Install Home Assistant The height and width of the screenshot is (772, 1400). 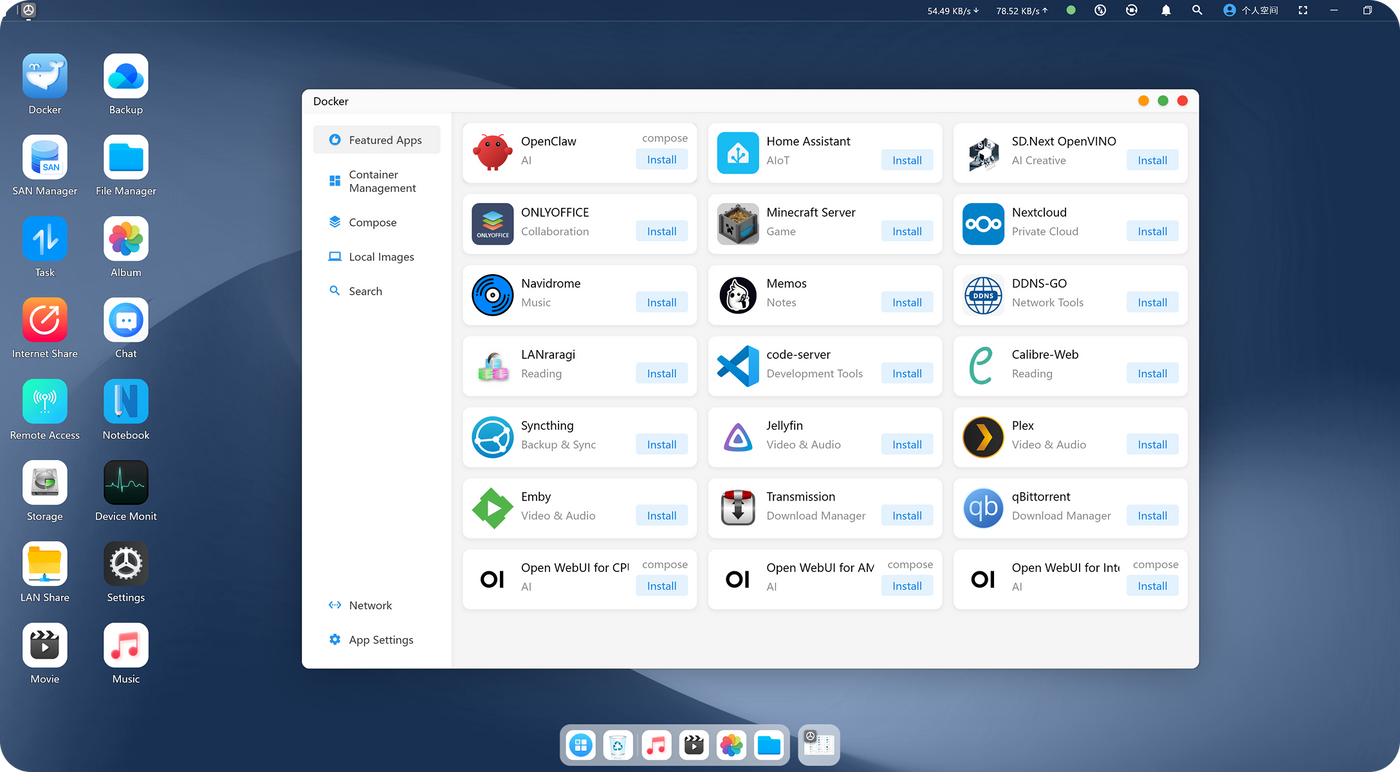click(907, 160)
